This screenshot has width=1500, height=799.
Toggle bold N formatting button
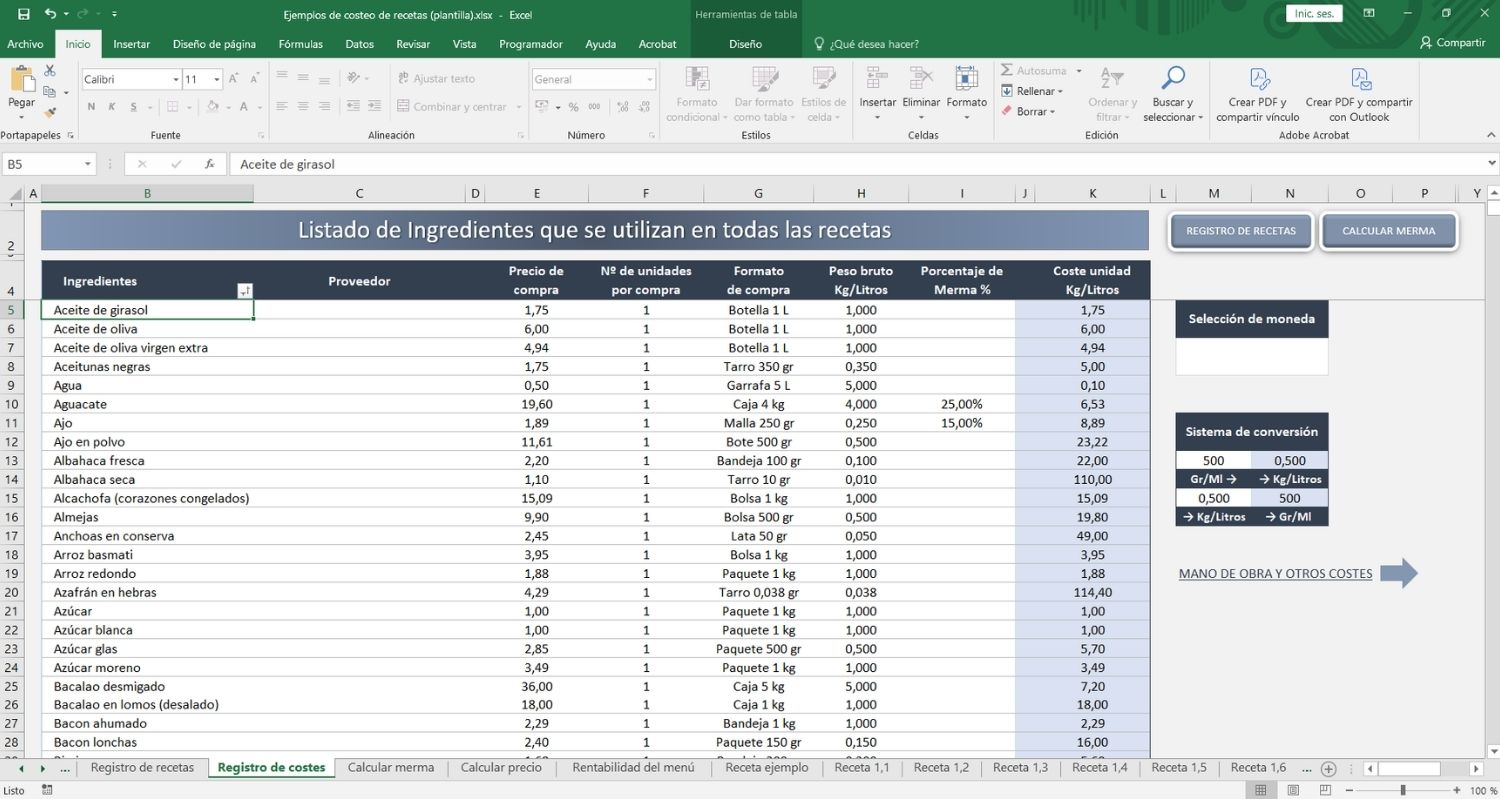pos(91,107)
